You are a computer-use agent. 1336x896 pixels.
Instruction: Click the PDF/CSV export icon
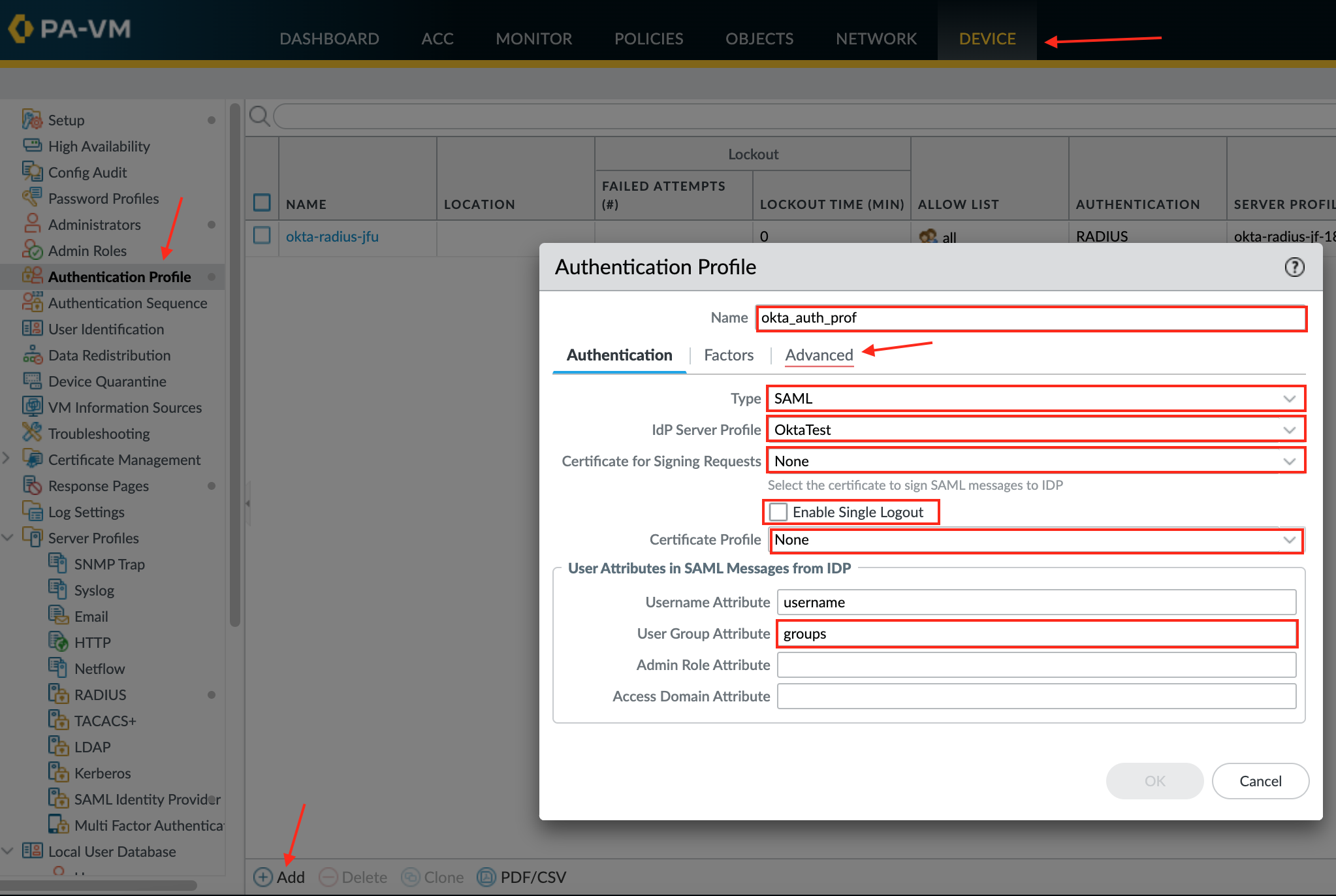click(486, 876)
